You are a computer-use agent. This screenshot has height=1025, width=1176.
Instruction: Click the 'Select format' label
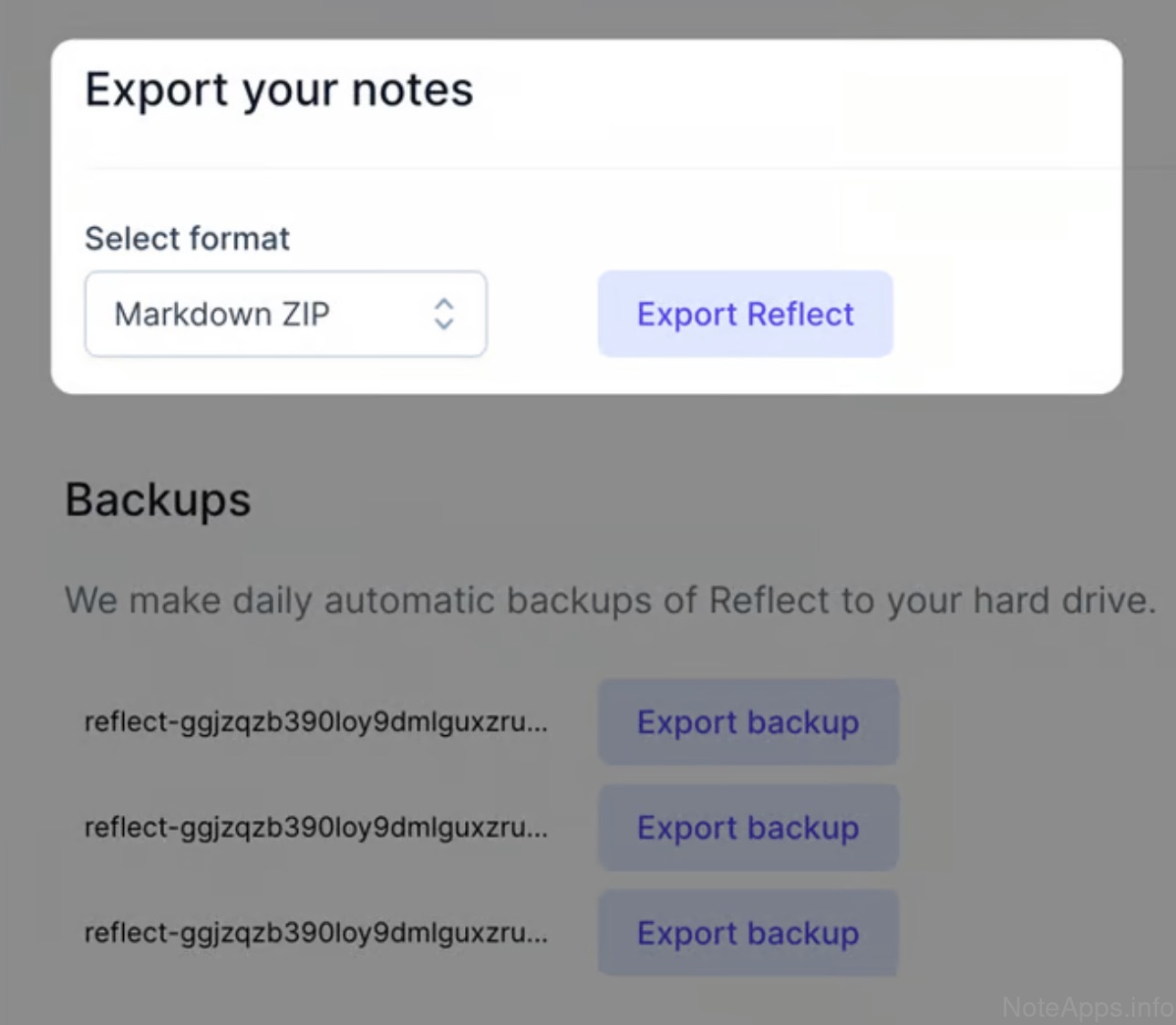(x=187, y=239)
